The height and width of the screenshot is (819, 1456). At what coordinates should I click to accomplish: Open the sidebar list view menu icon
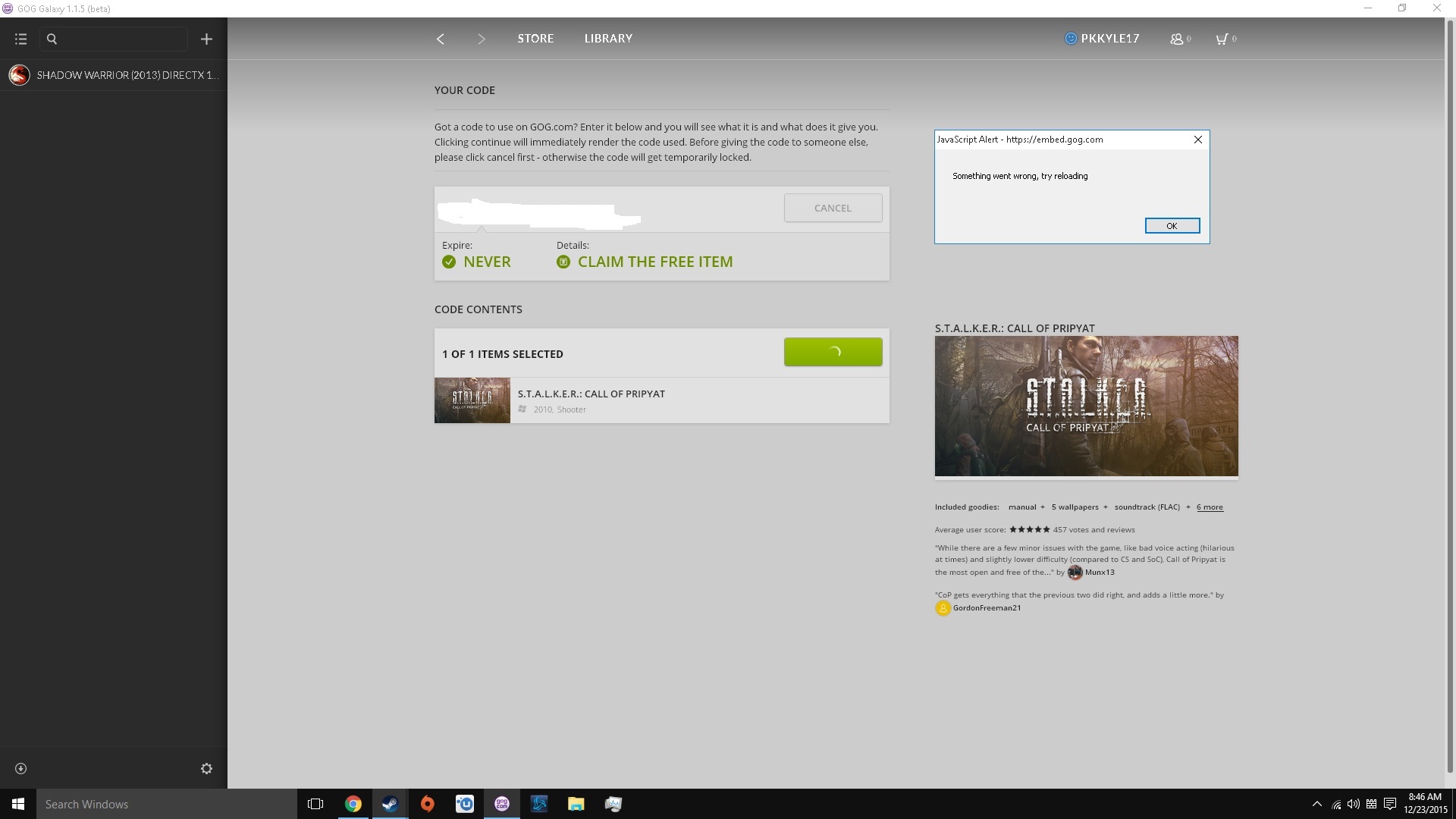[x=20, y=39]
